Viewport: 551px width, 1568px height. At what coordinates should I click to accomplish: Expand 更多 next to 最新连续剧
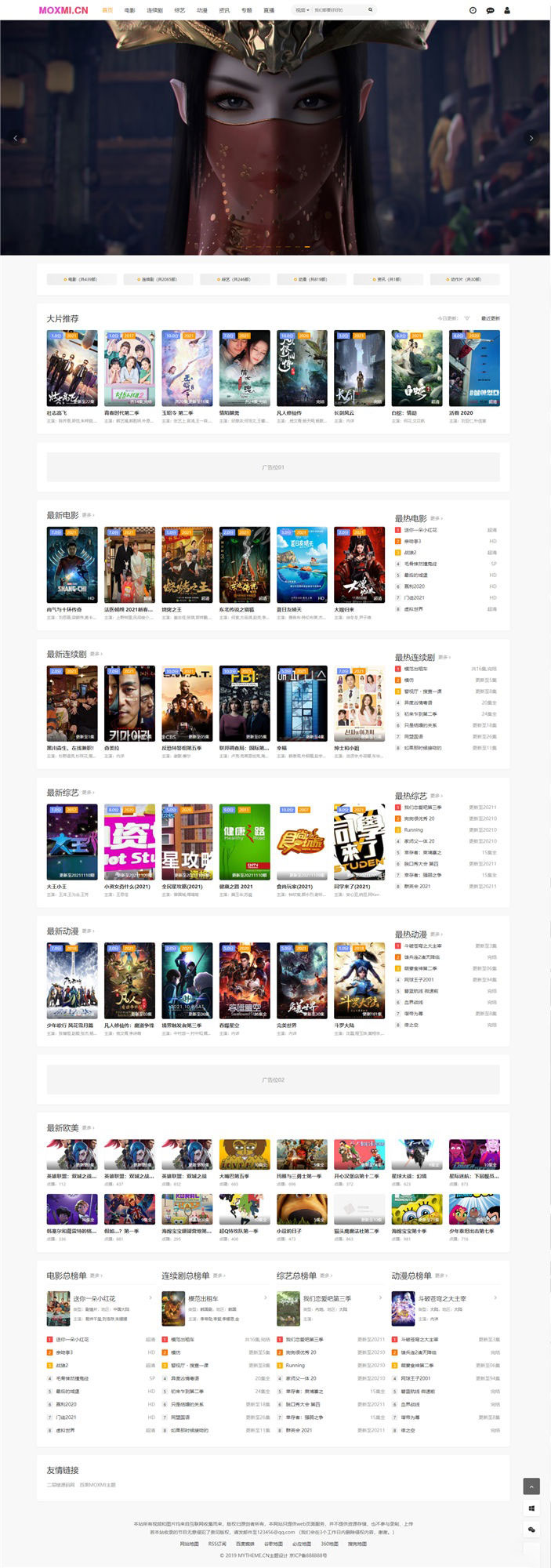96,654
